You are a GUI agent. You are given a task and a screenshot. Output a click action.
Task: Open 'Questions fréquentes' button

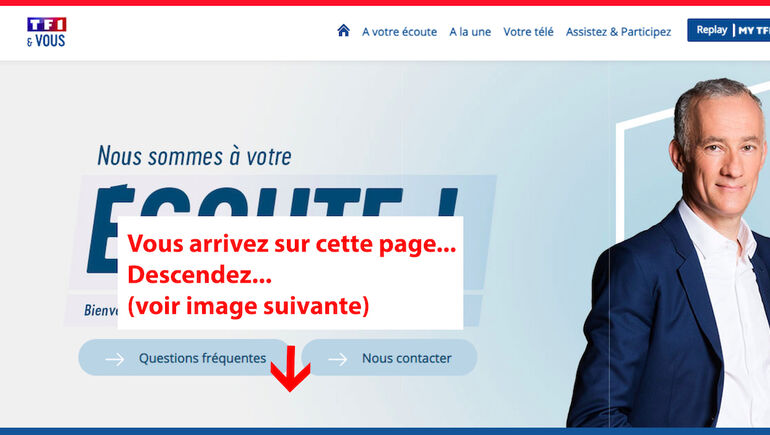(184, 357)
